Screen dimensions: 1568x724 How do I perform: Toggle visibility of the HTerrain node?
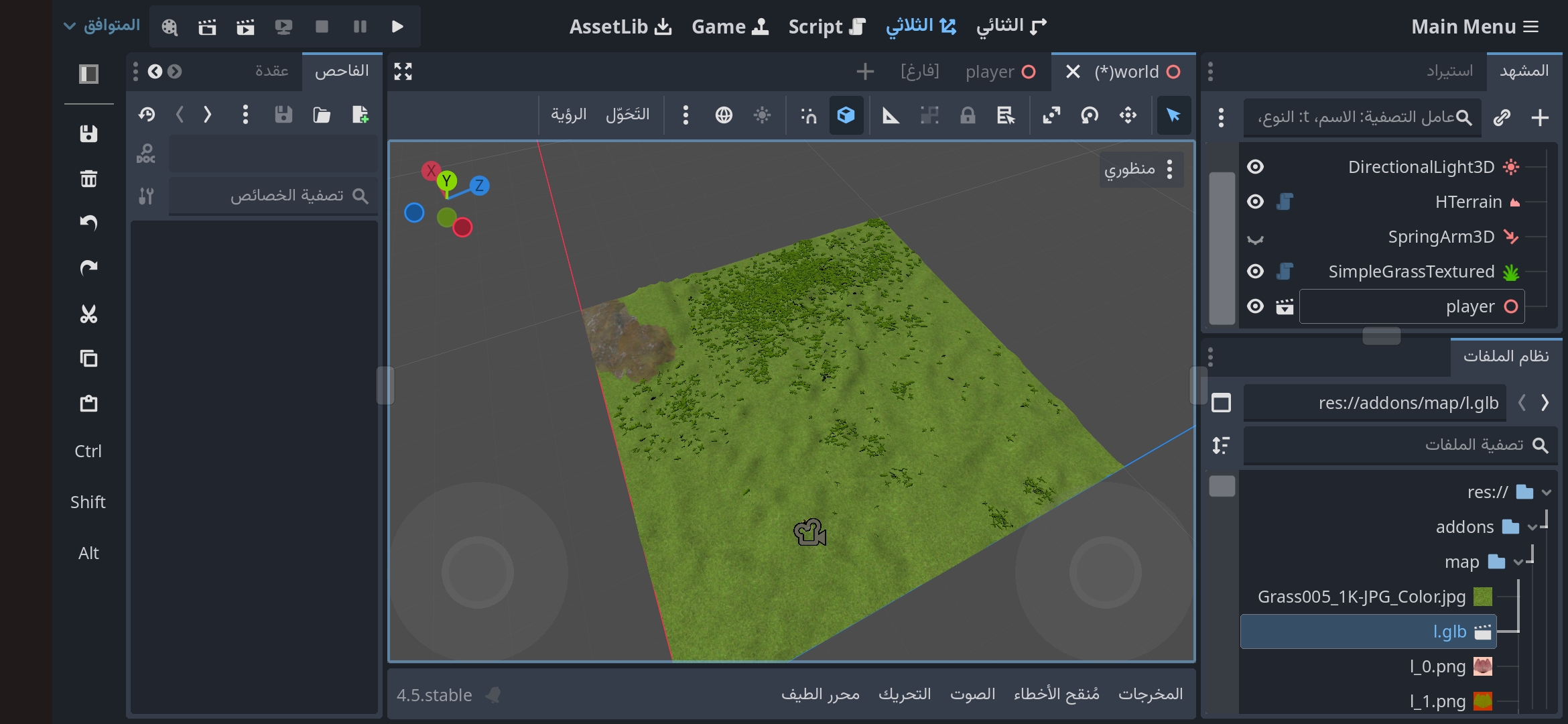coord(1255,202)
